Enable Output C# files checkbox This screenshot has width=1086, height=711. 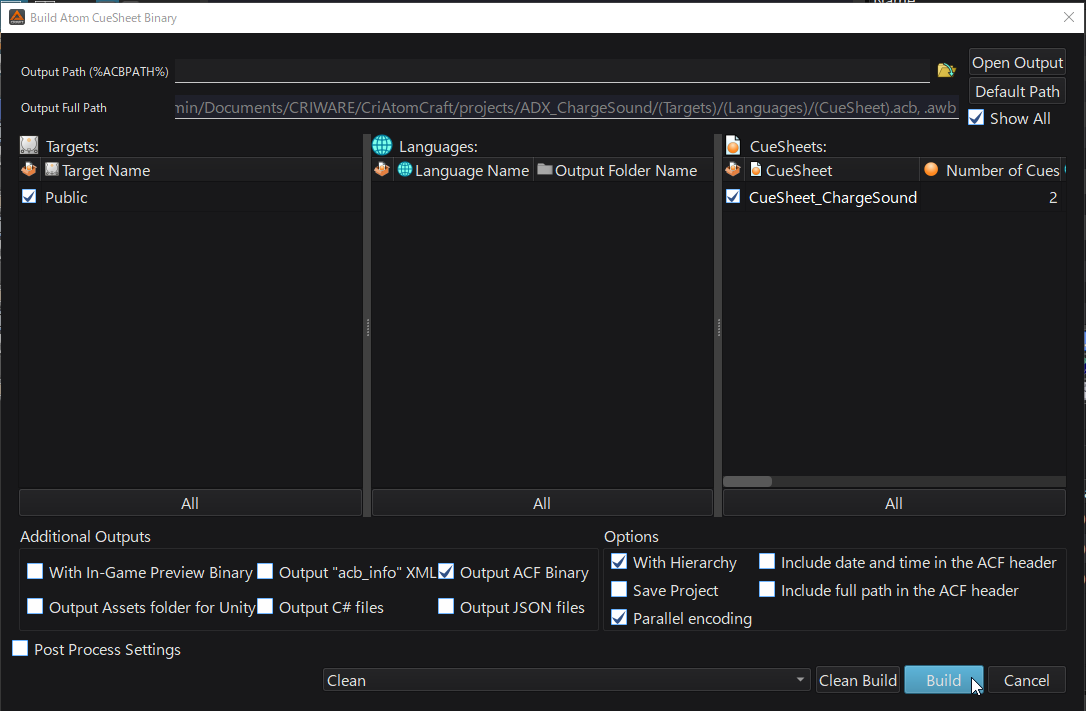point(265,606)
